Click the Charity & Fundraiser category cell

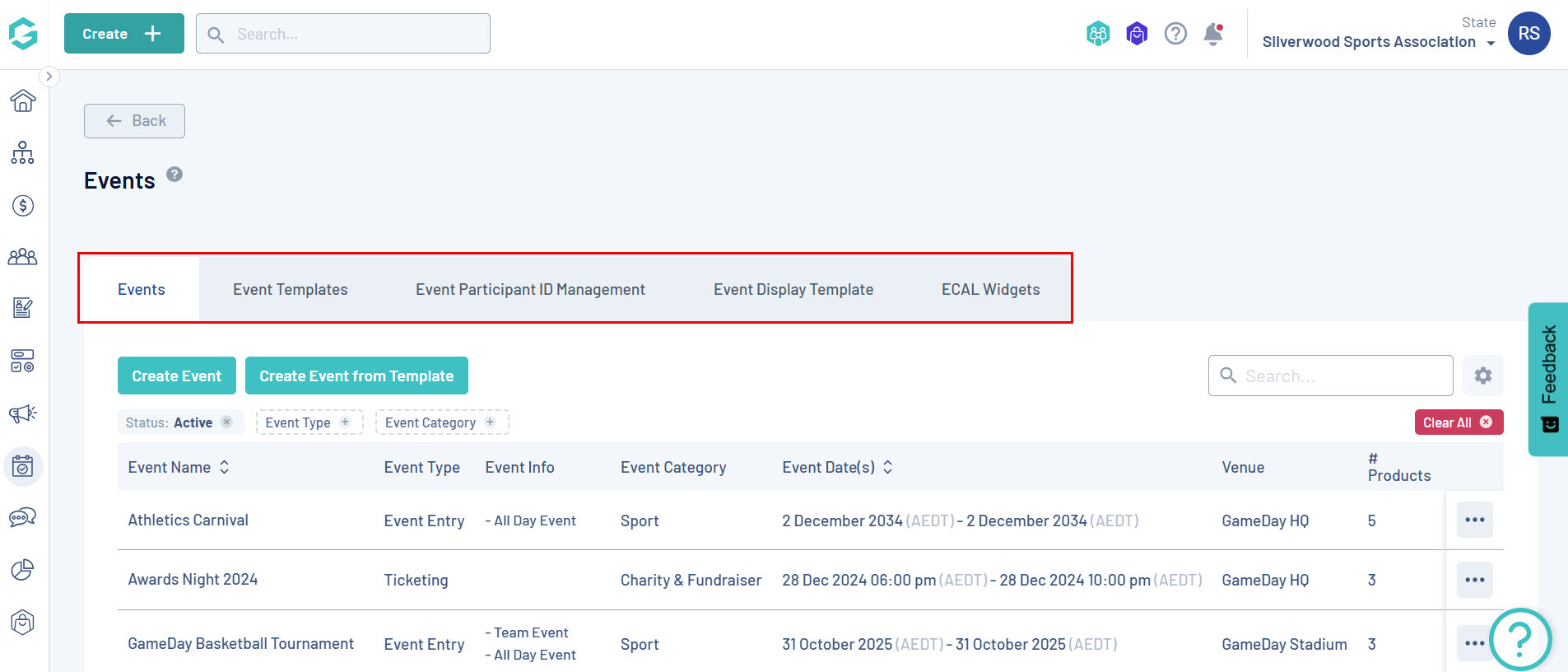[691, 580]
